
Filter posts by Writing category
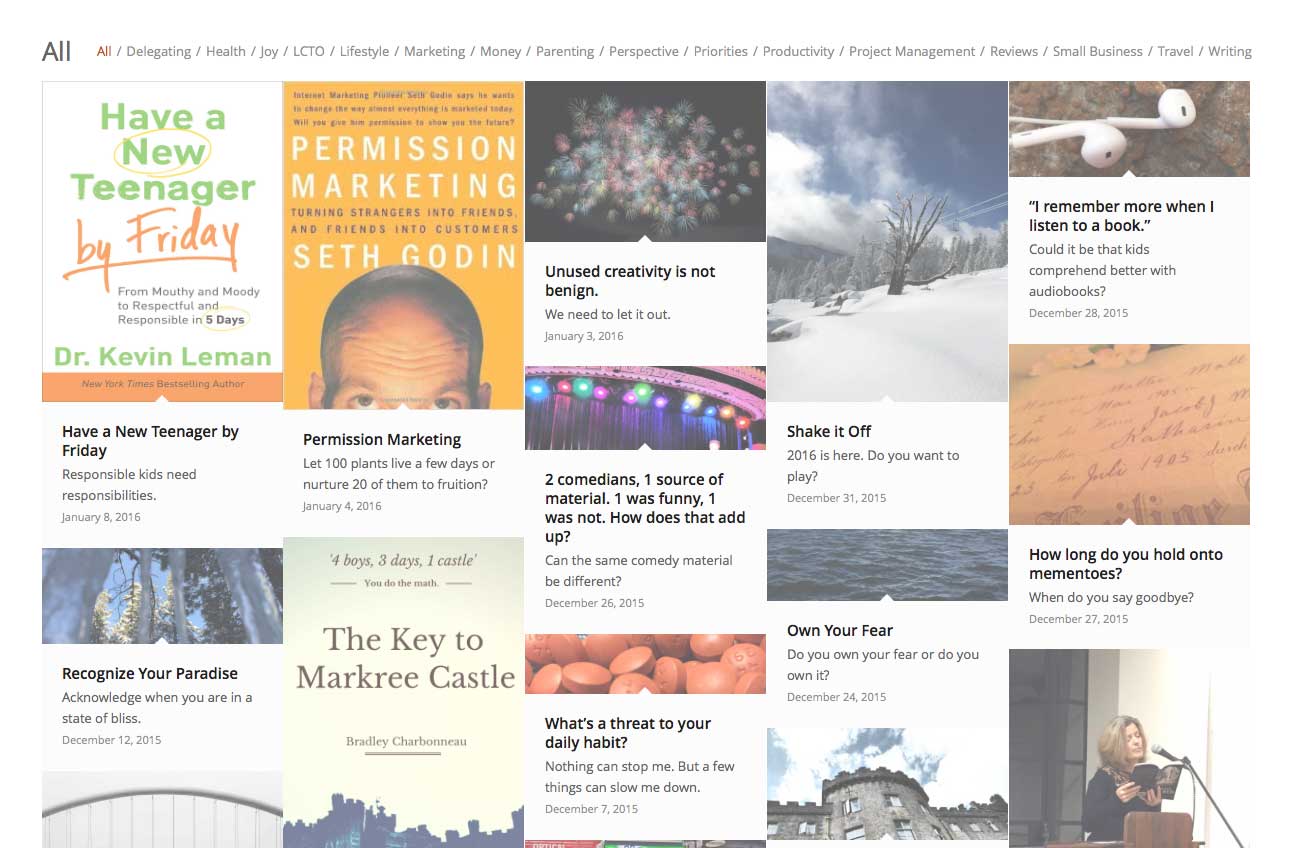pos(1230,51)
